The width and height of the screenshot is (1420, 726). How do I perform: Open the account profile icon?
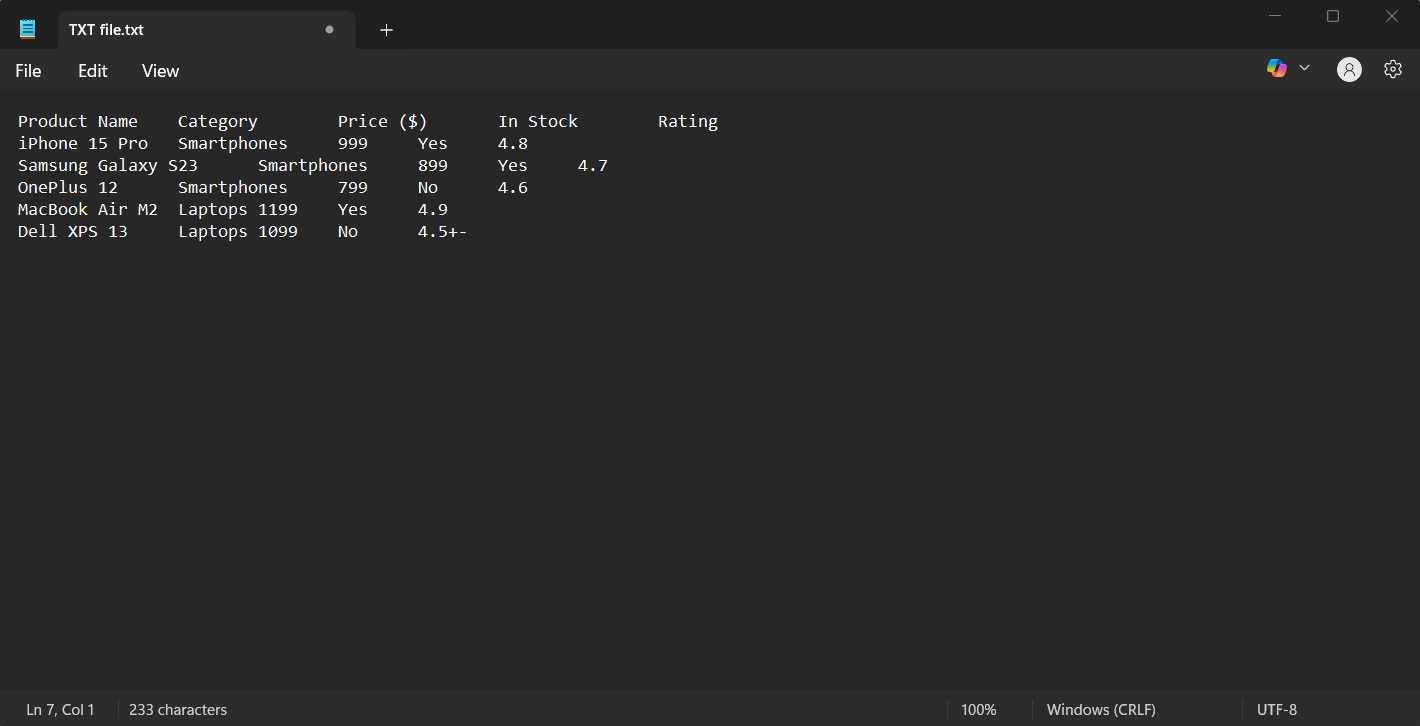[1349, 69]
